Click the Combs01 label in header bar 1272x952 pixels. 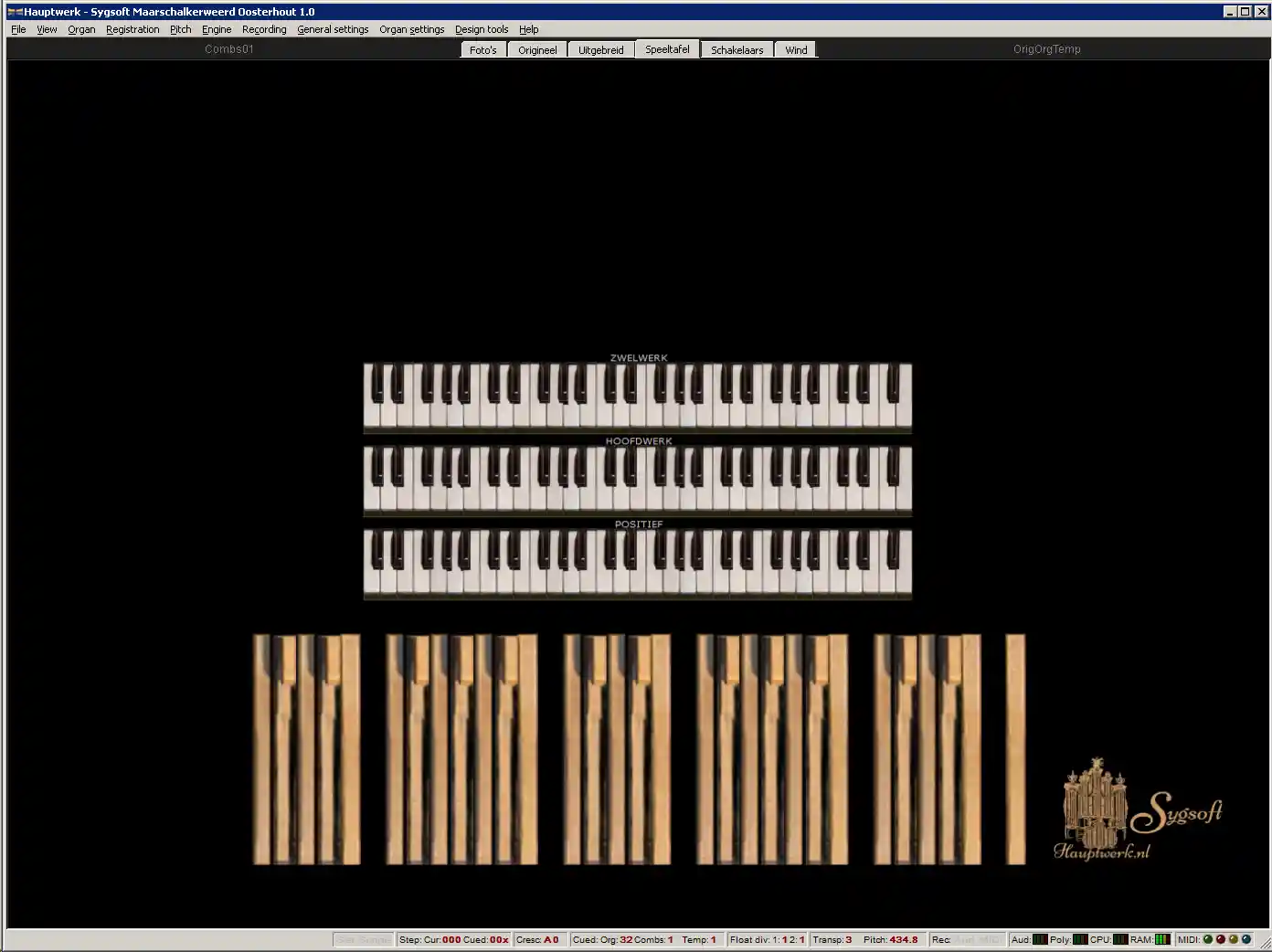[x=229, y=49]
